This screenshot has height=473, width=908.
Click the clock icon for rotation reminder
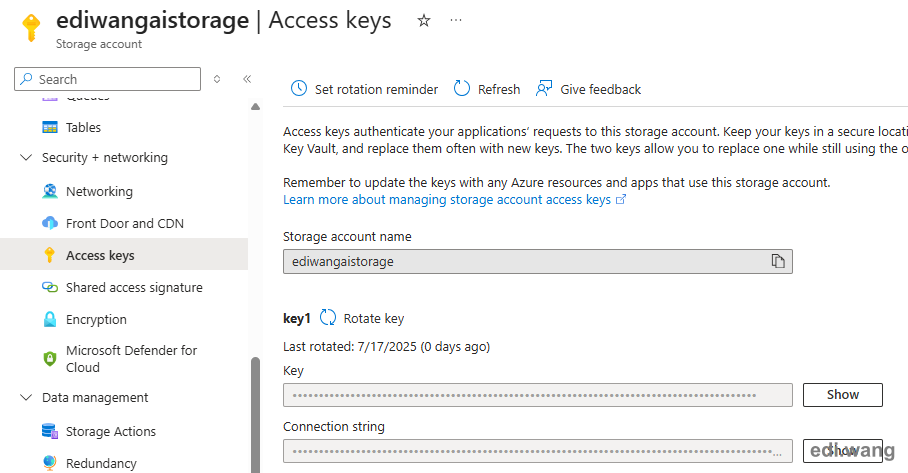tap(299, 89)
